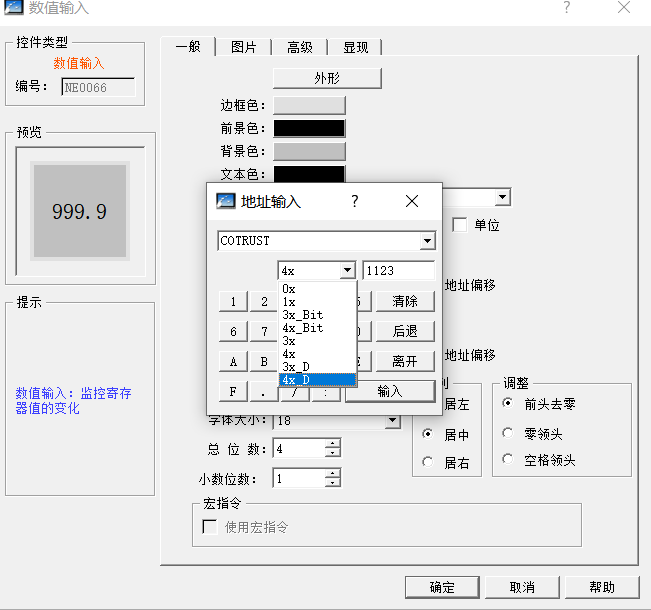Select the 居右 alignment radio button
This screenshot has height=610, width=651.
(427, 461)
